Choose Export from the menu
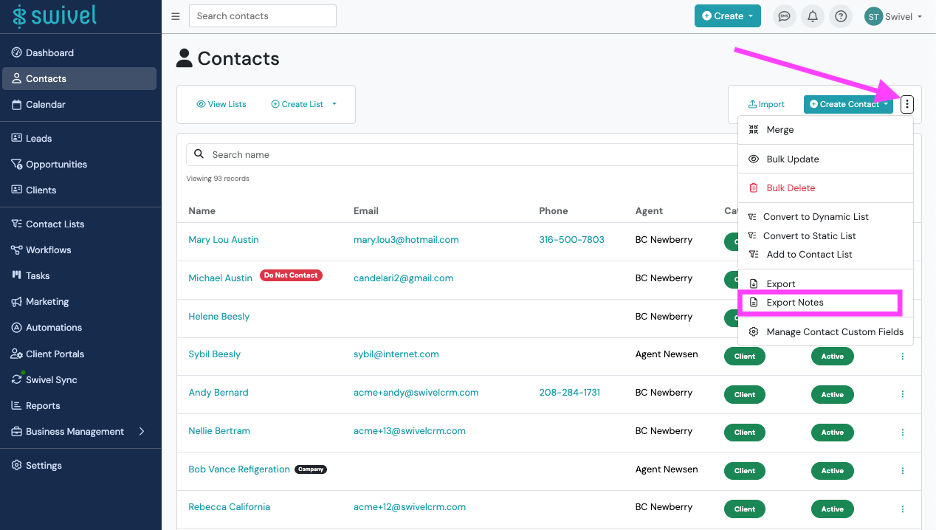 pos(825,284)
